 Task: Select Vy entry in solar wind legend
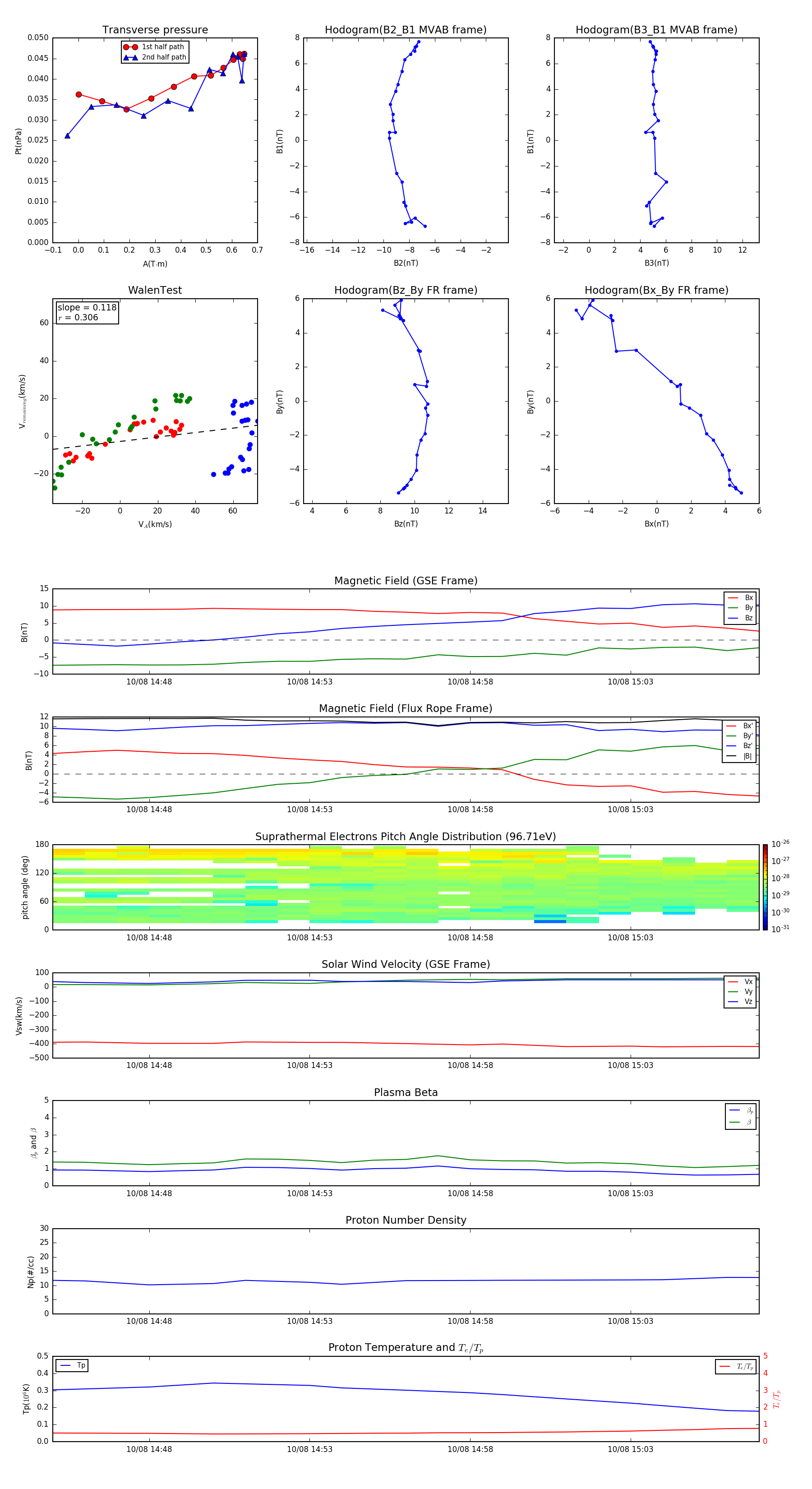pyautogui.click(x=740, y=991)
